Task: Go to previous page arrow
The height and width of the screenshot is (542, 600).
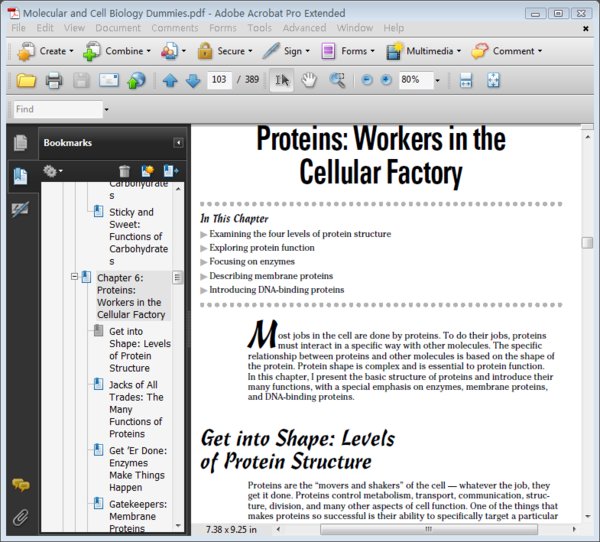Action: (x=169, y=80)
